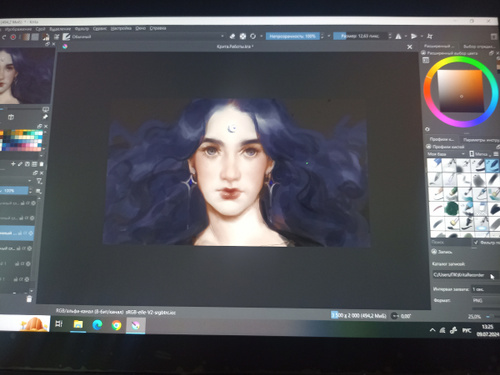Click the 25,0% zoom level dropdown

tap(474, 316)
